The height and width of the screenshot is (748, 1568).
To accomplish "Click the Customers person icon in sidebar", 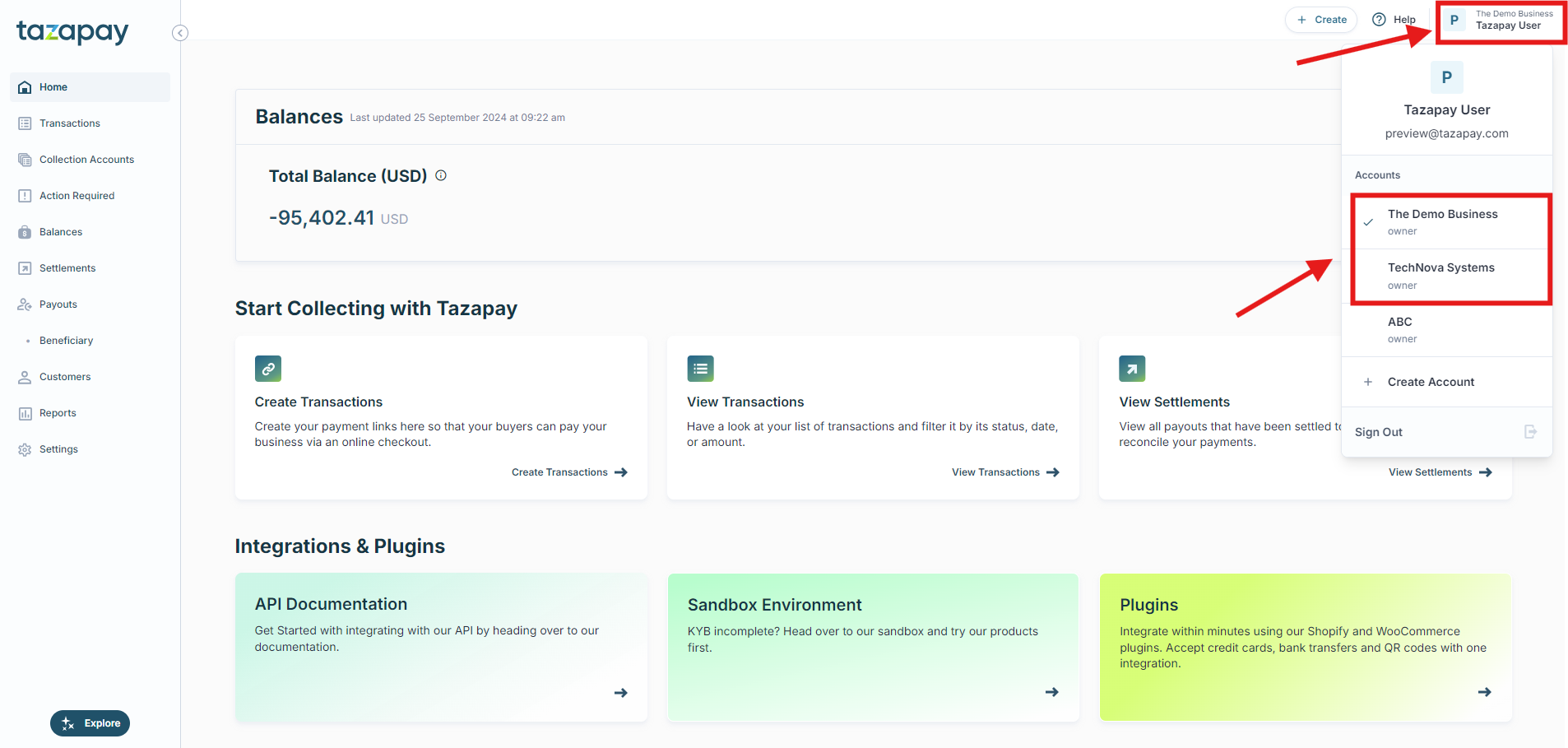I will pyautogui.click(x=25, y=377).
